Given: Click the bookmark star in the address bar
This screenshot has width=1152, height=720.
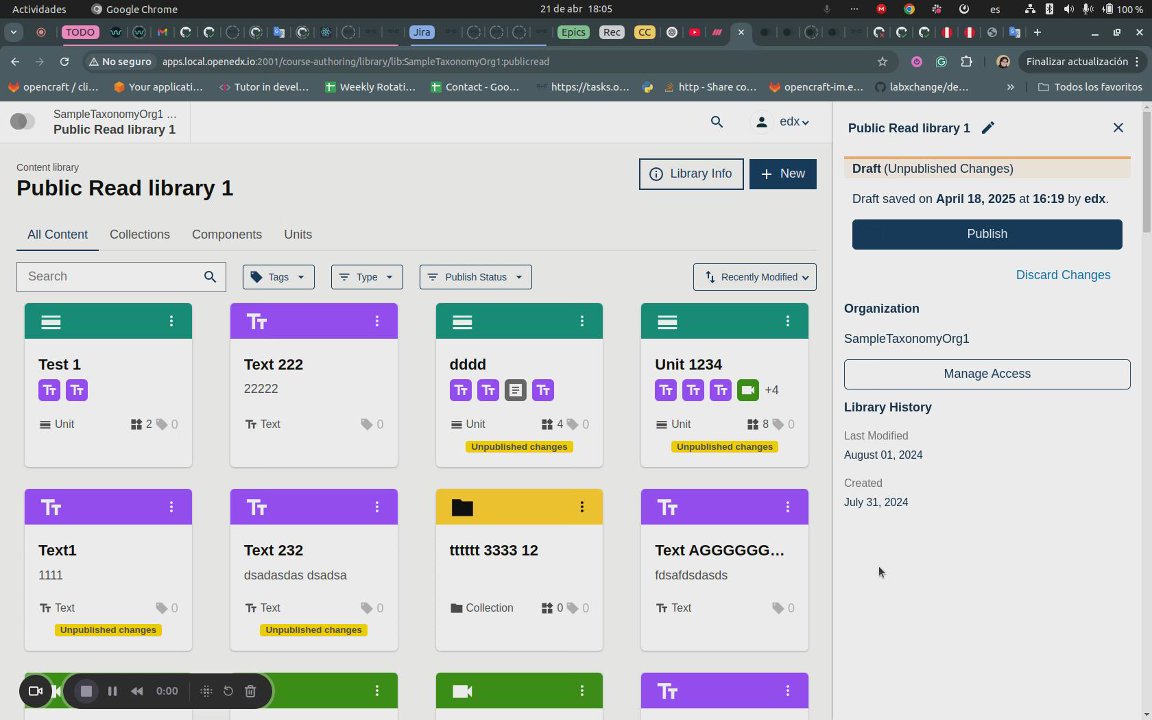Looking at the screenshot, I should pos(882,62).
